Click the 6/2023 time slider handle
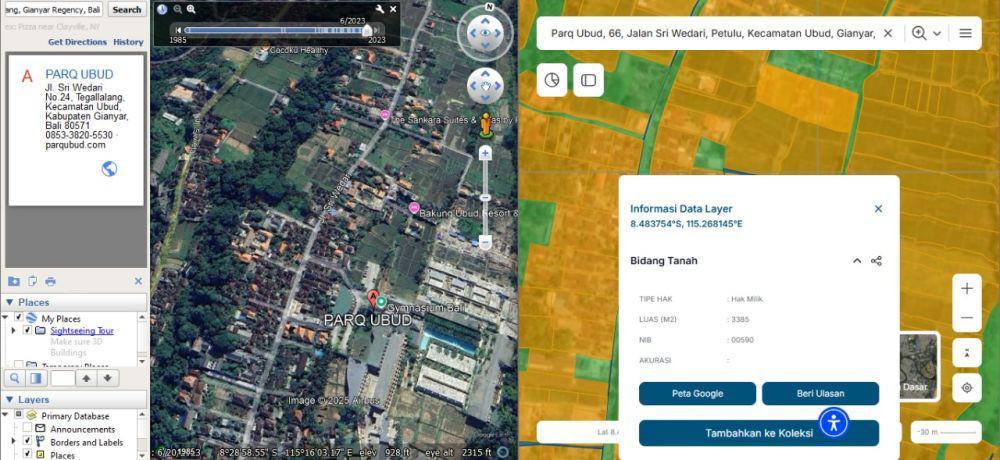This screenshot has width=1000, height=460. point(367,30)
